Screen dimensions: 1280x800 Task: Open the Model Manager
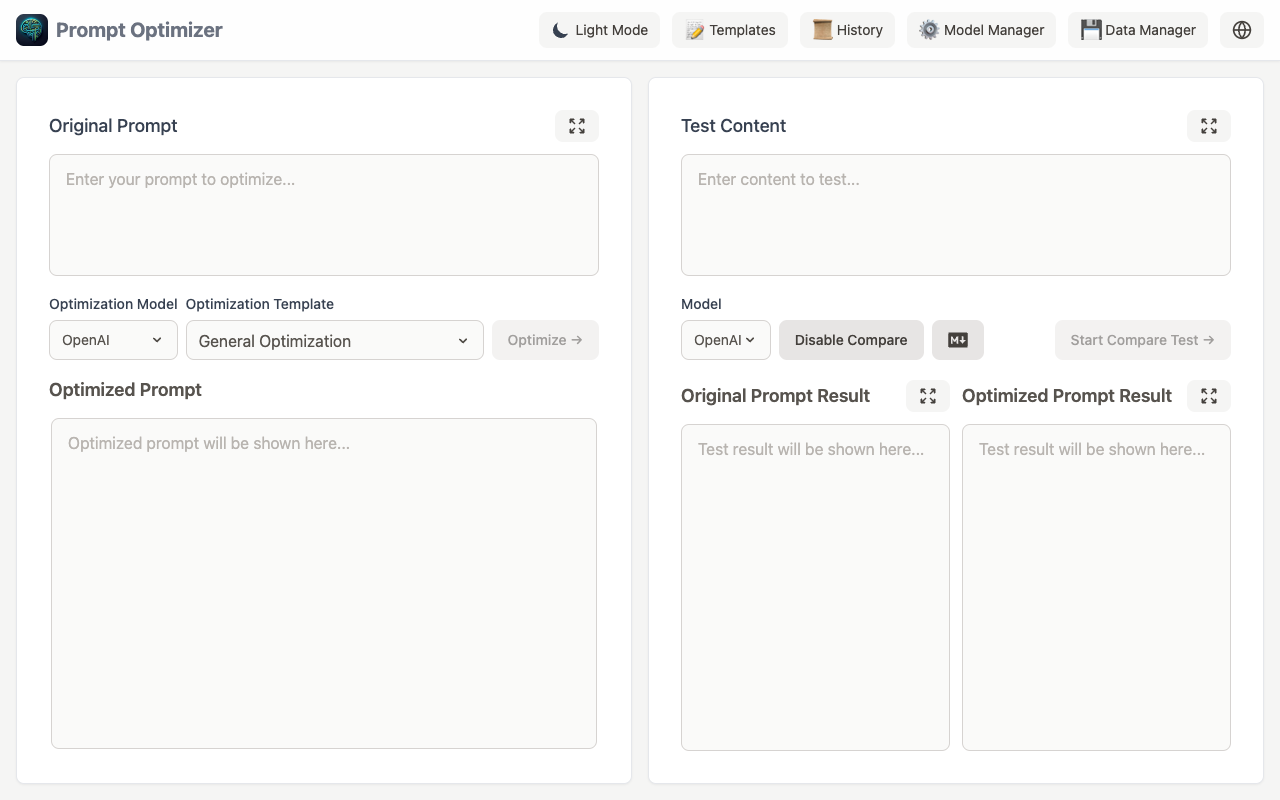tap(981, 30)
